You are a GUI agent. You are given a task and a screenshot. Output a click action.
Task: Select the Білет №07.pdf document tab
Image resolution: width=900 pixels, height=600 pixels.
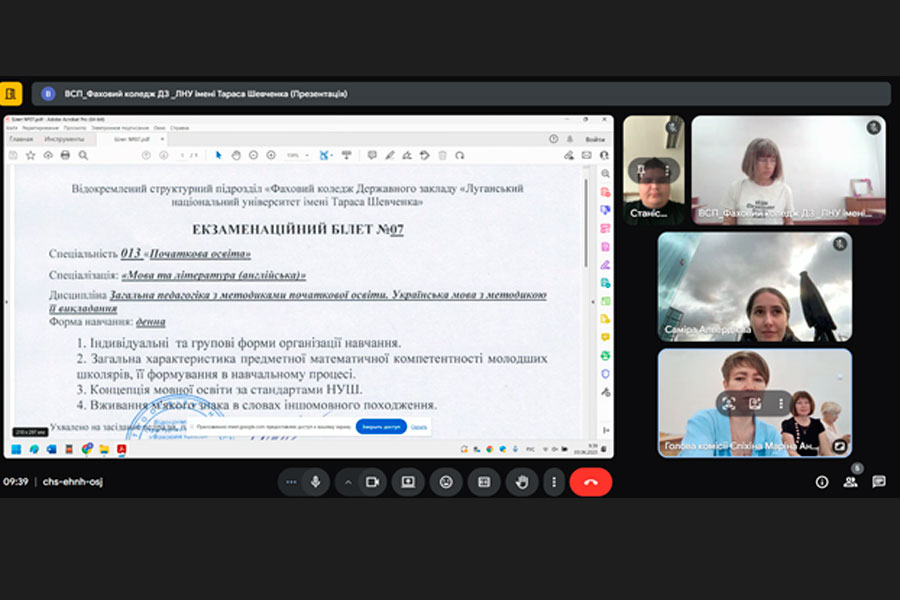pos(131,139)
